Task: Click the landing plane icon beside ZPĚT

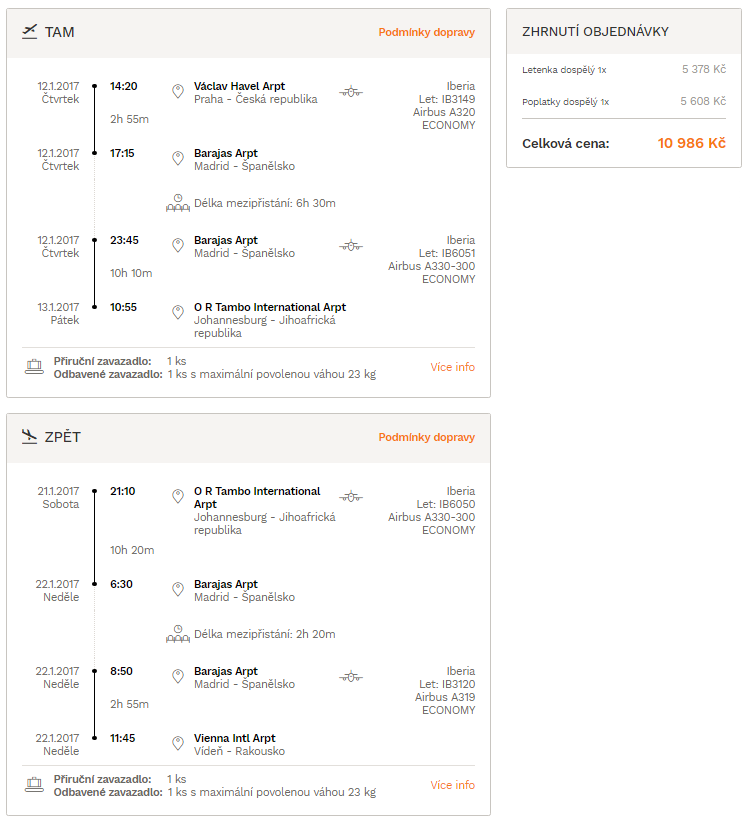Action: pyautogui.click(x=30, y=437)
